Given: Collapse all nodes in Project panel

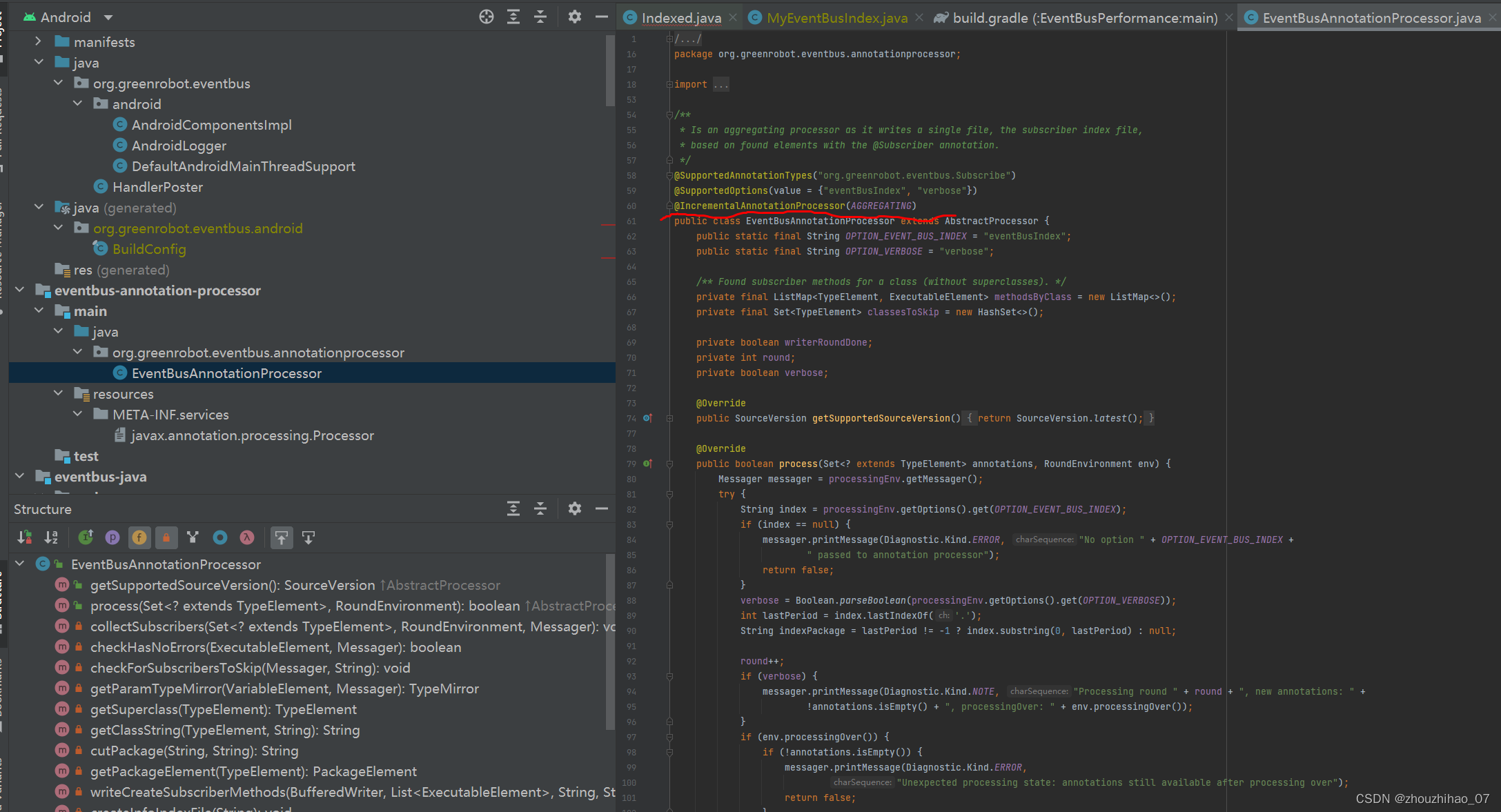Looking at the screenshot, I should (540, 17).
